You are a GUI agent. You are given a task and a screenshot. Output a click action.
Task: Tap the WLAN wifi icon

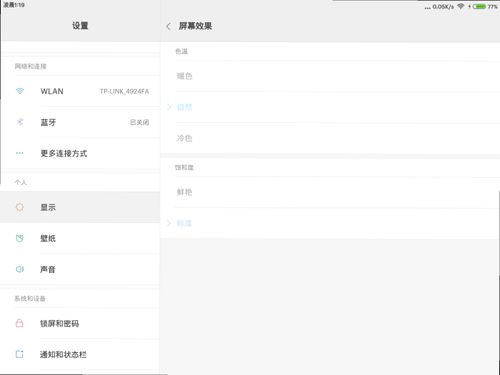20,91
